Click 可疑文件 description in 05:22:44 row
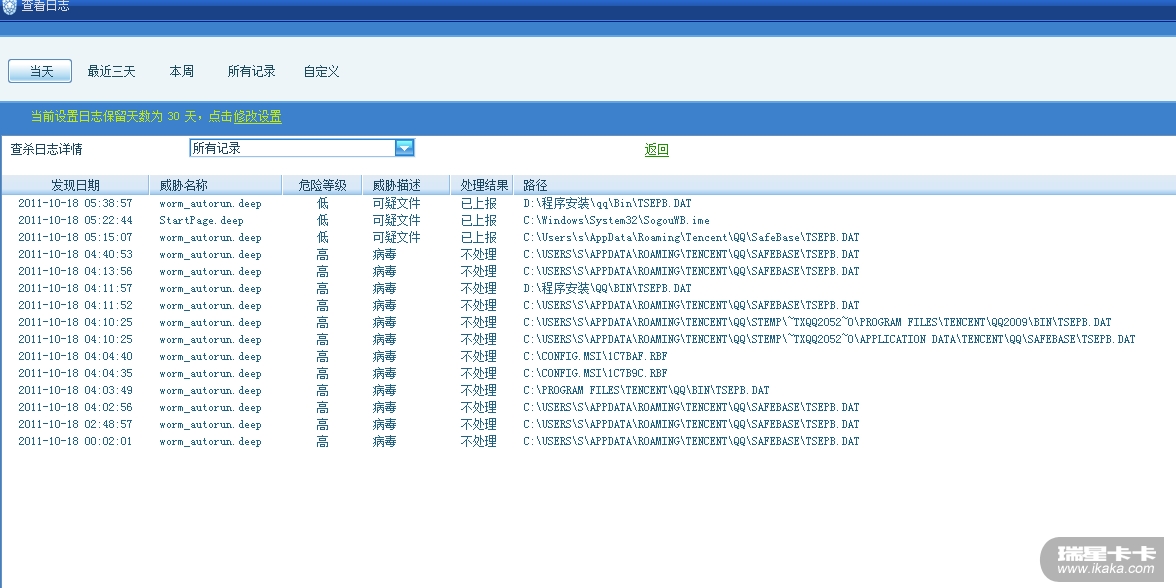This screenshot has height=588, width=1176. (x=397, y=220)
